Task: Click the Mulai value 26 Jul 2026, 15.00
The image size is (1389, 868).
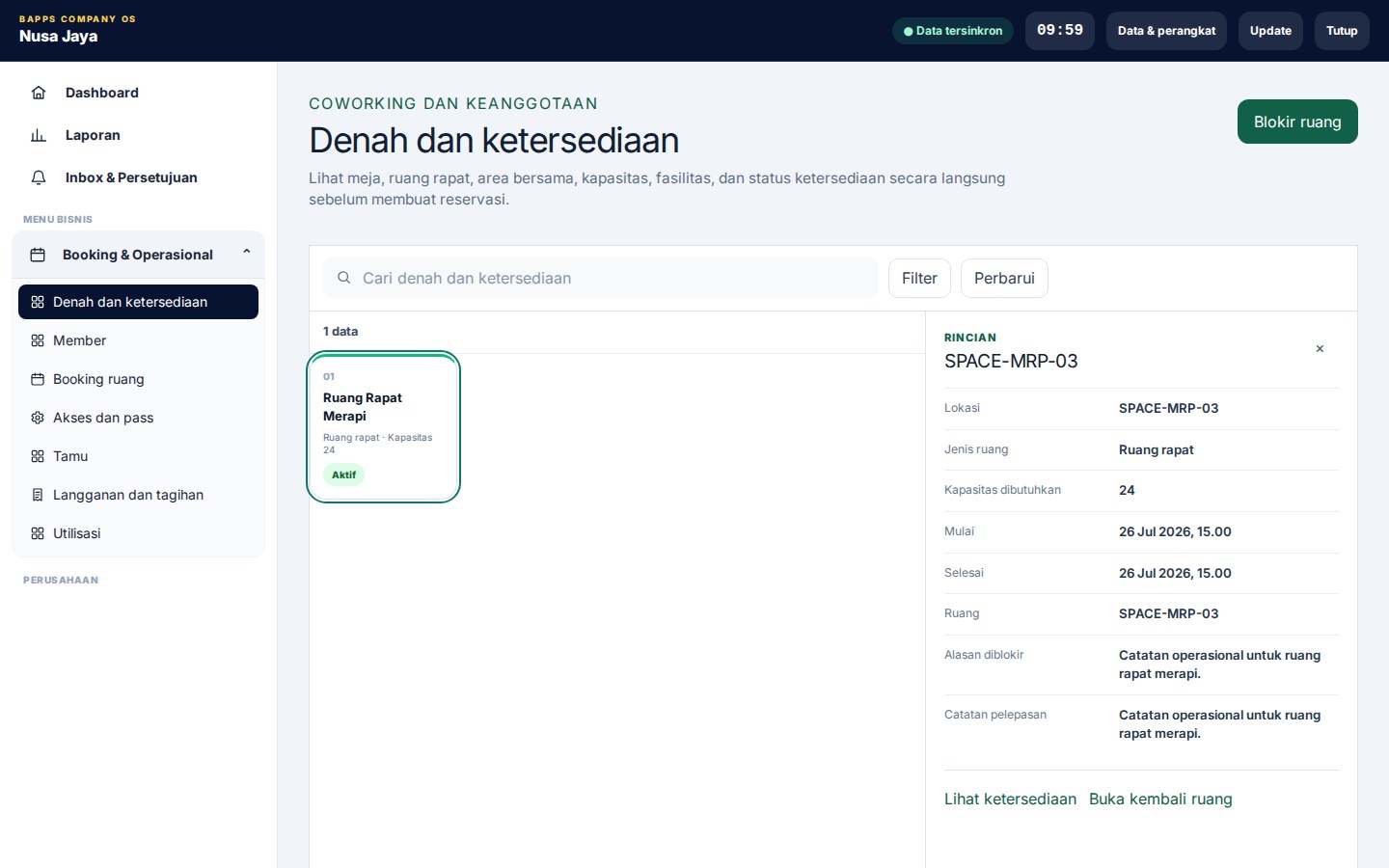Action: click(x=1175, y=531)
